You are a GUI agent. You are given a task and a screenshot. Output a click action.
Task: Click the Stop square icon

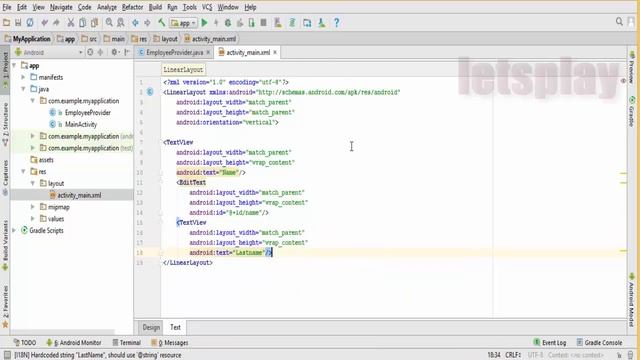[264, 23]
